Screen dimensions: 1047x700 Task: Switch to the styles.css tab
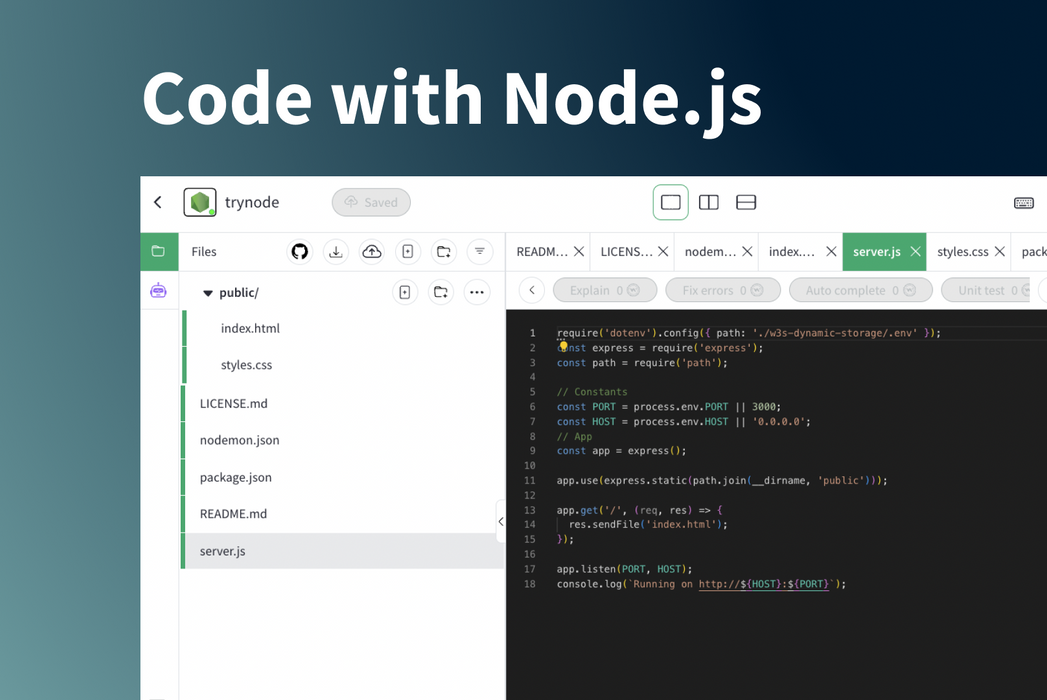964,251
